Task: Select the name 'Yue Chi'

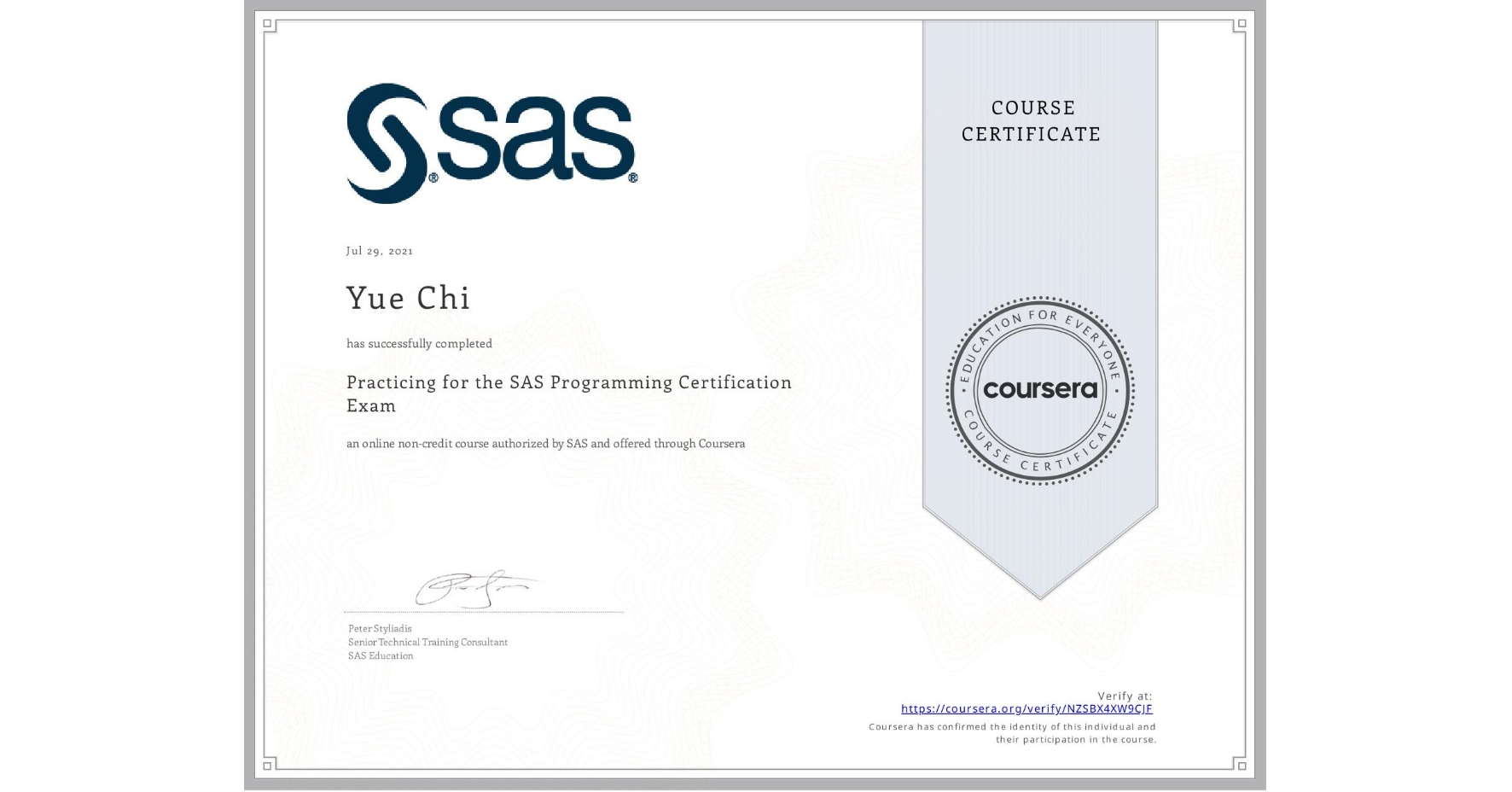Action: tap(408, 298)
